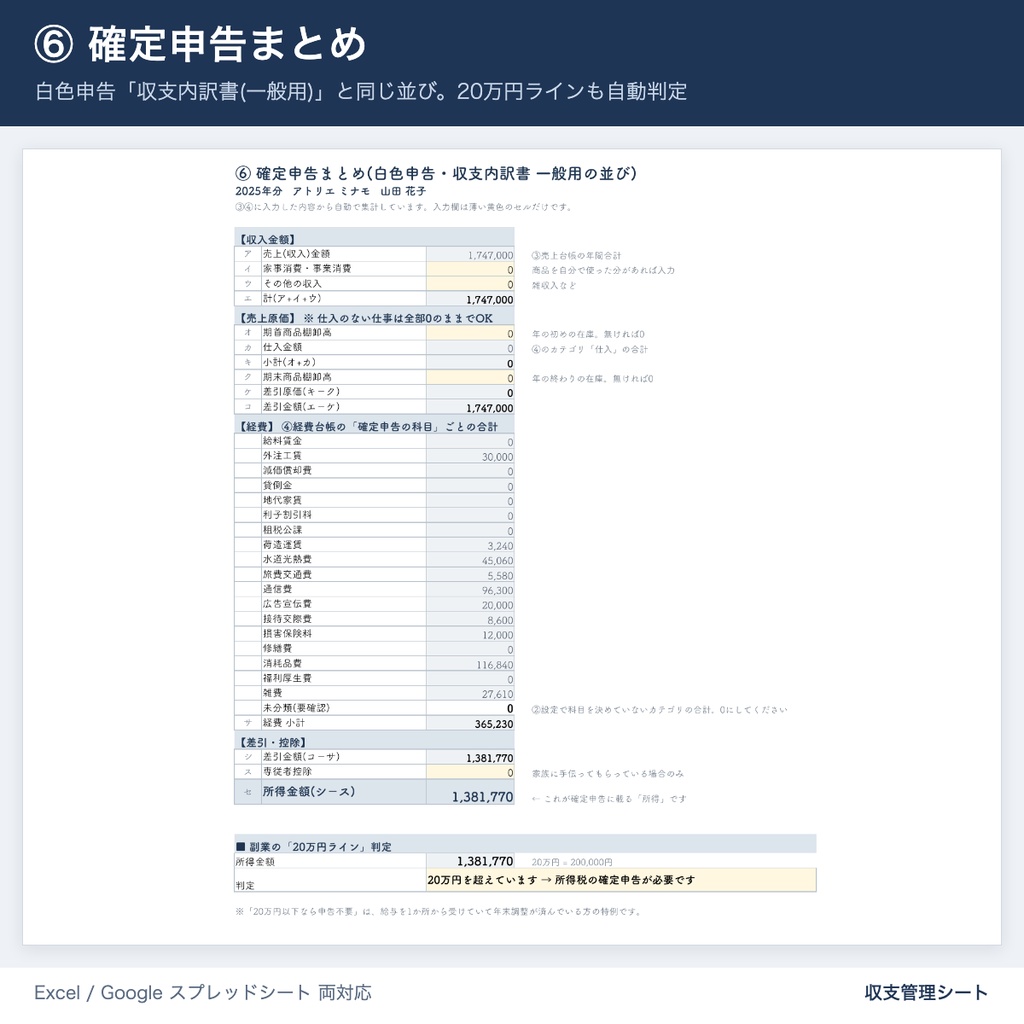
Task: Click the 売上(収入)金額 value 1,747,000
Action: (490, 255)
